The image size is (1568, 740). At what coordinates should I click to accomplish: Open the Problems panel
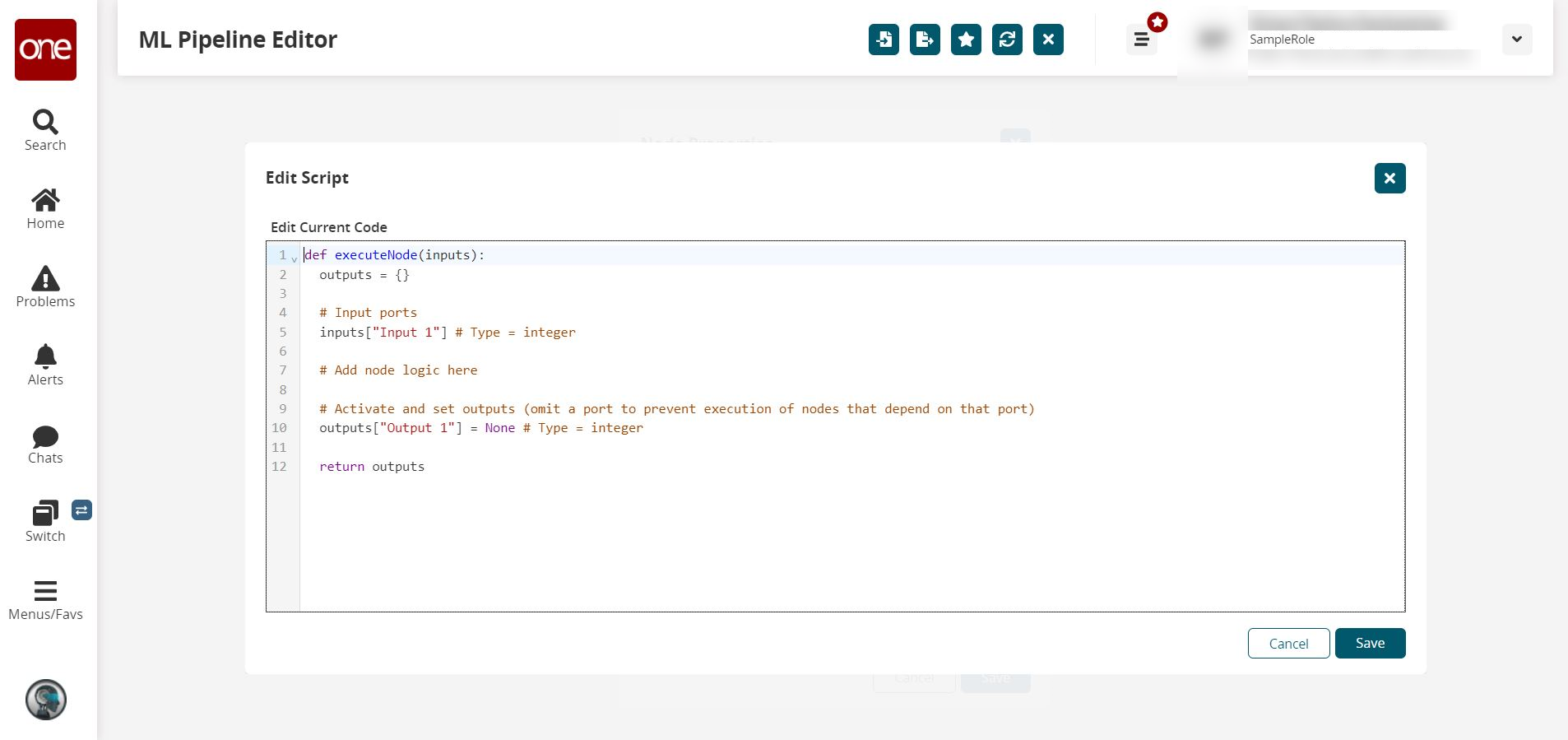pyautogui.click(x=45, y=287)
